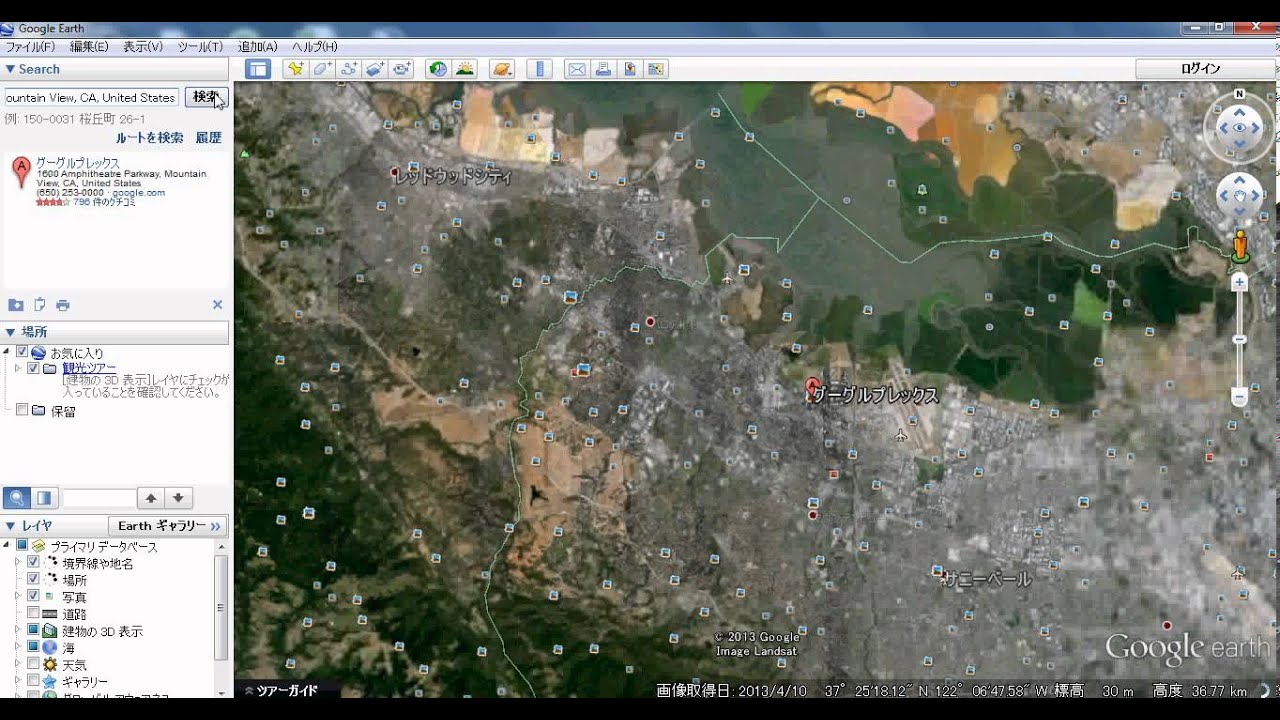Toggle the プライマリ データベース checkbox
This screenshot has height=720, width=1280.
(x=21, y=546)
